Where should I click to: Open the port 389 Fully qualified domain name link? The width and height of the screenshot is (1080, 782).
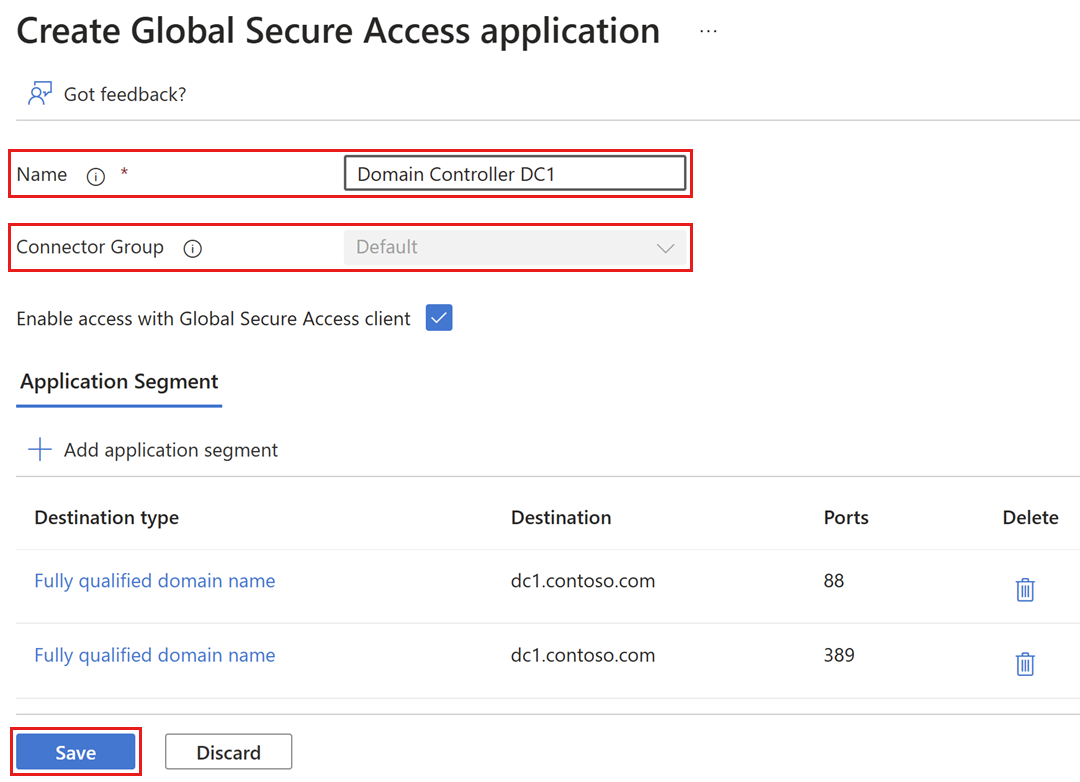155,655
